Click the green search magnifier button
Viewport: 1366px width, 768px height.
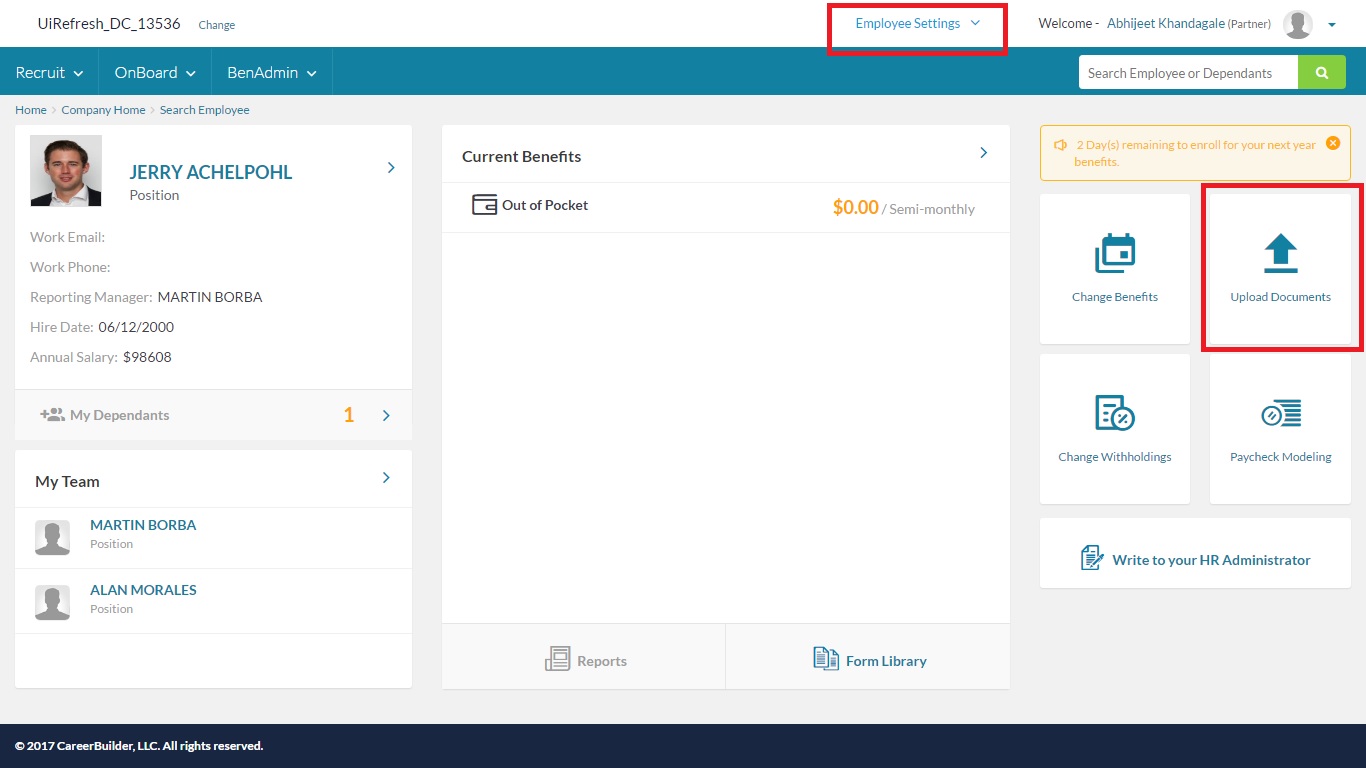click(1322, 73)
